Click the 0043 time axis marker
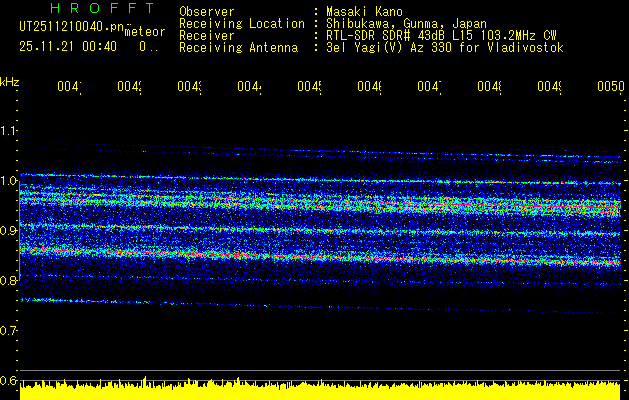The width and height of the screenshot is (629, 400). coord(189,86)
